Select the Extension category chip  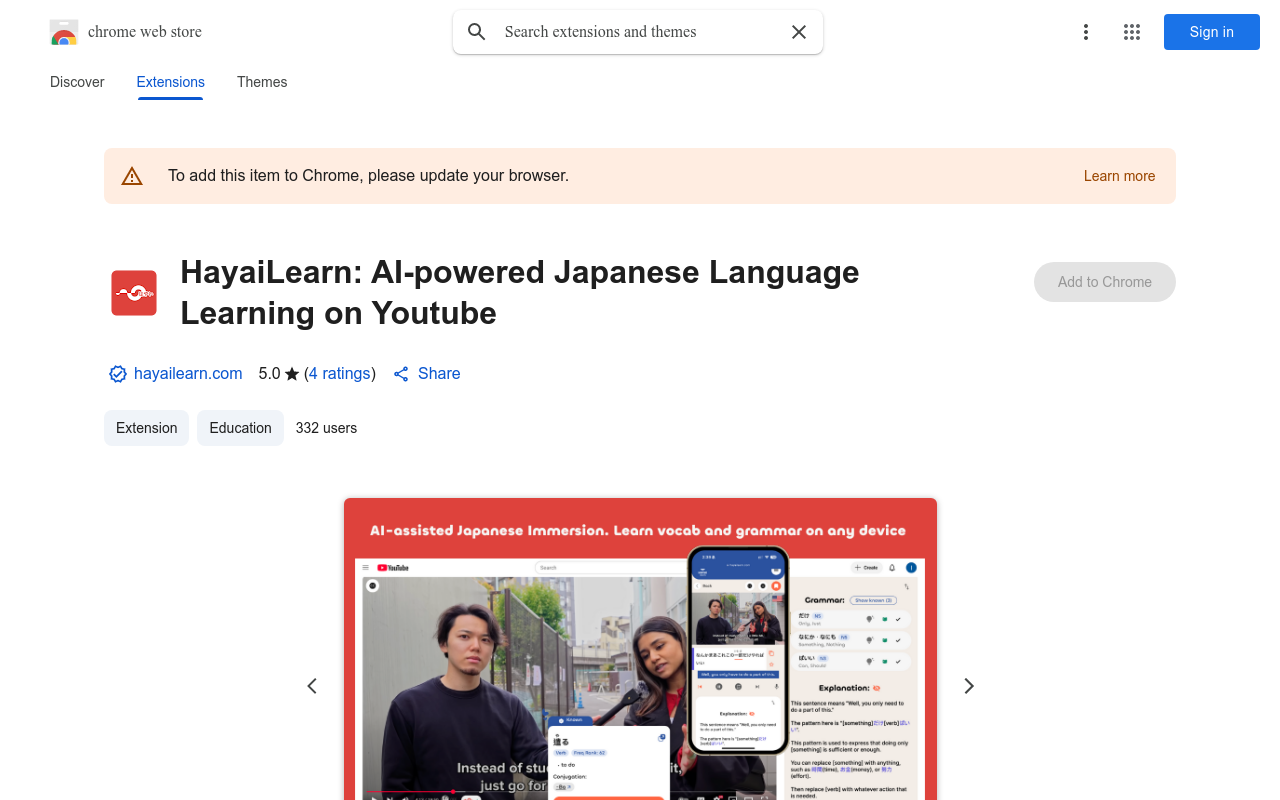[146, 428]
